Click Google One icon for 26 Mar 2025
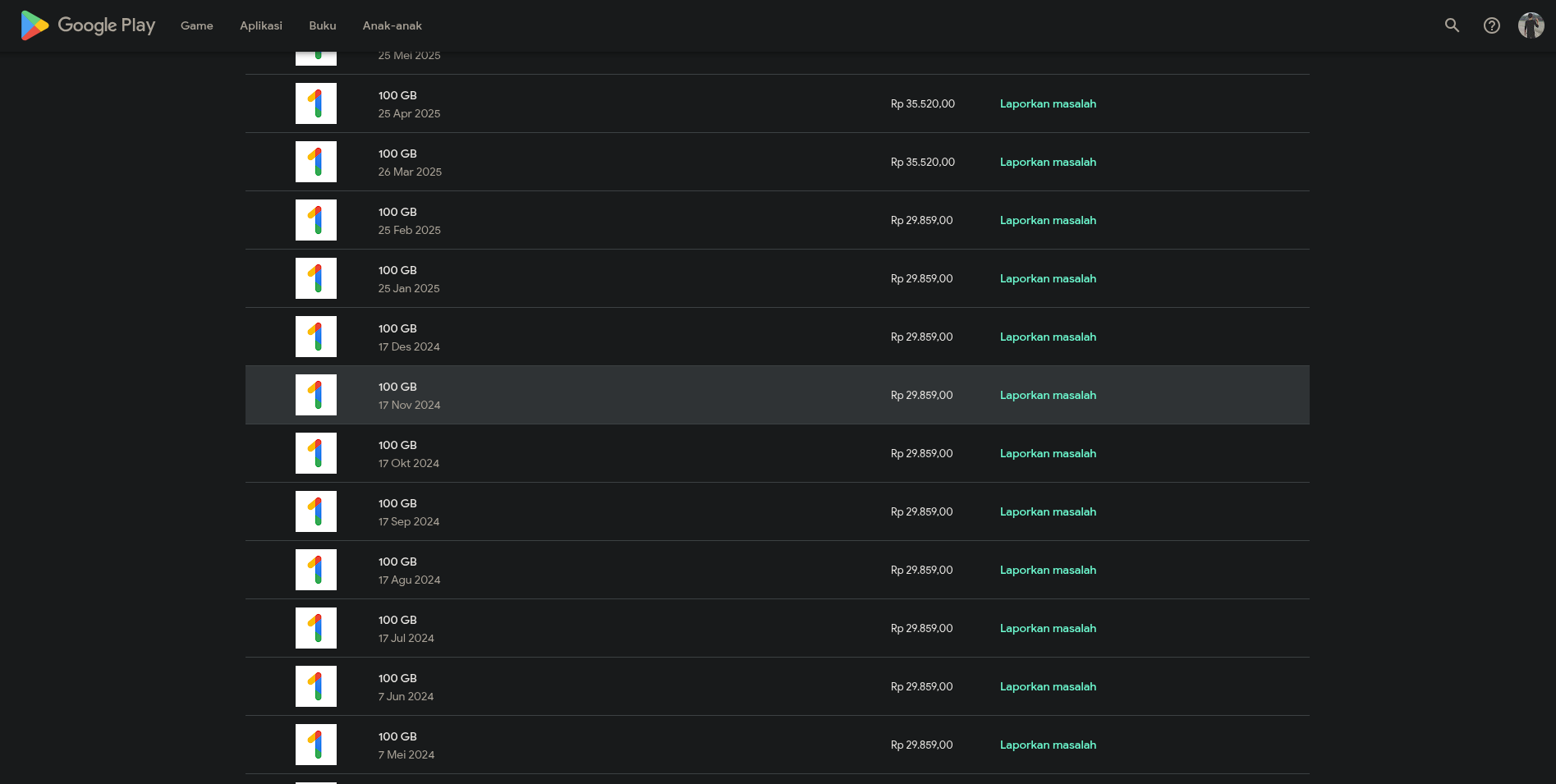Image resolution: width=1556 pixels, height=784 pixels. tap(316, 162)
